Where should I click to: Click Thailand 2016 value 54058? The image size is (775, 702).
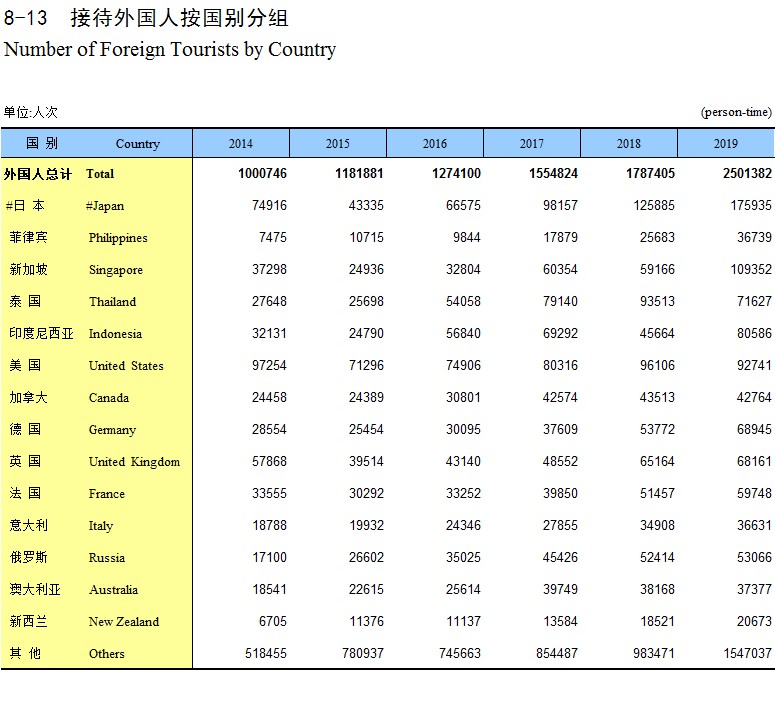click(463, 301)
